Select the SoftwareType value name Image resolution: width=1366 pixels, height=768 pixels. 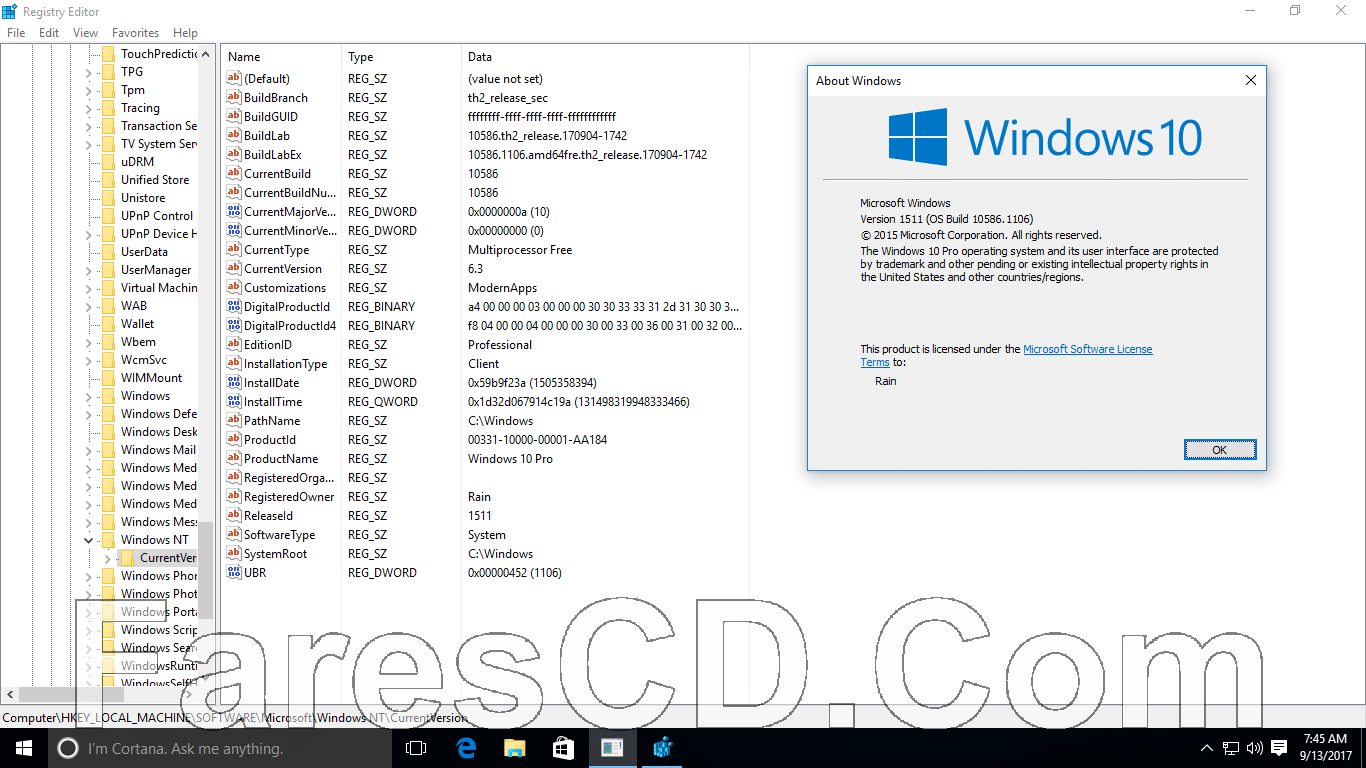280,535
